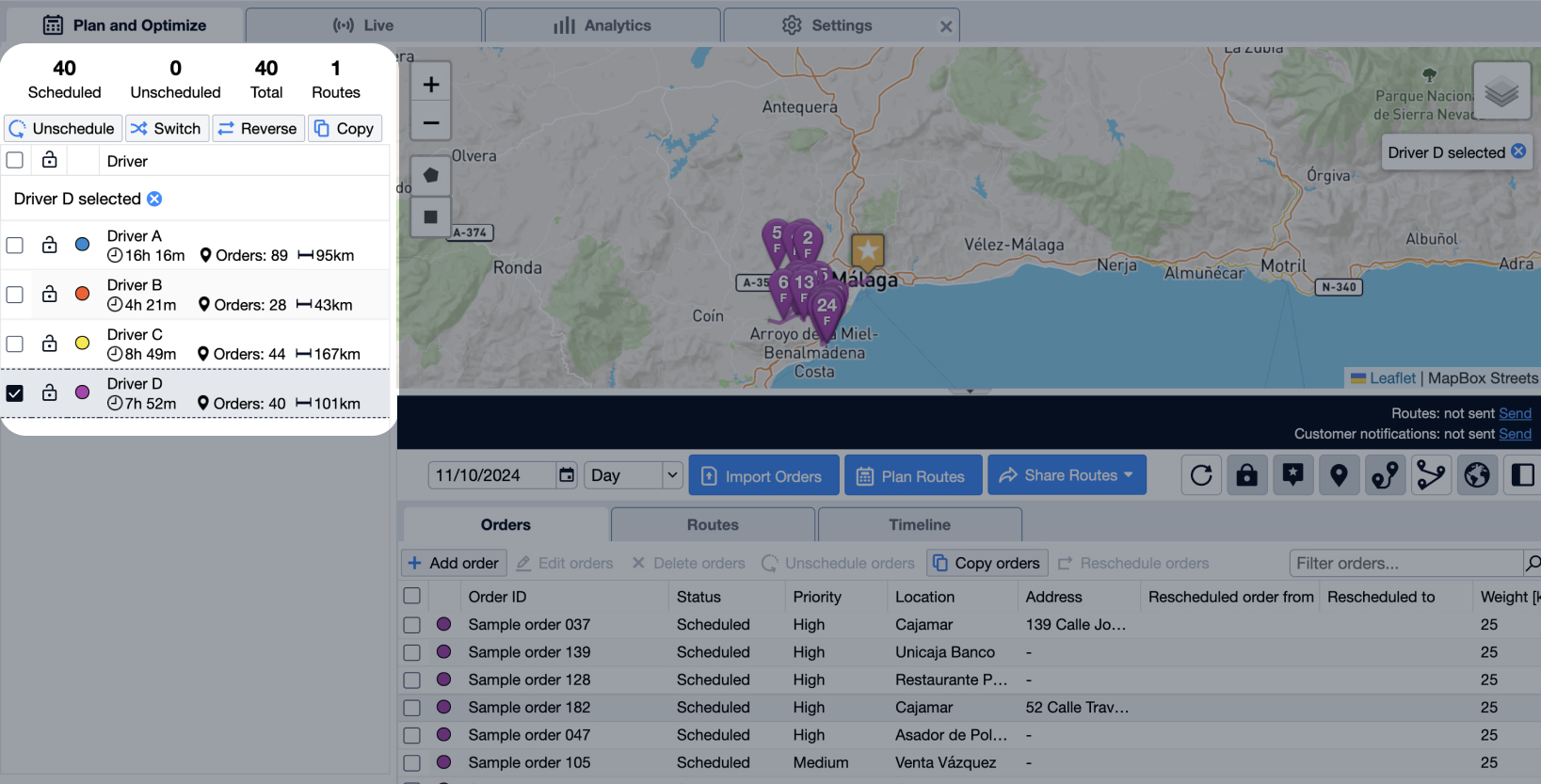
Task: Click Driver C yellow color dot
Action: [83, 344]
